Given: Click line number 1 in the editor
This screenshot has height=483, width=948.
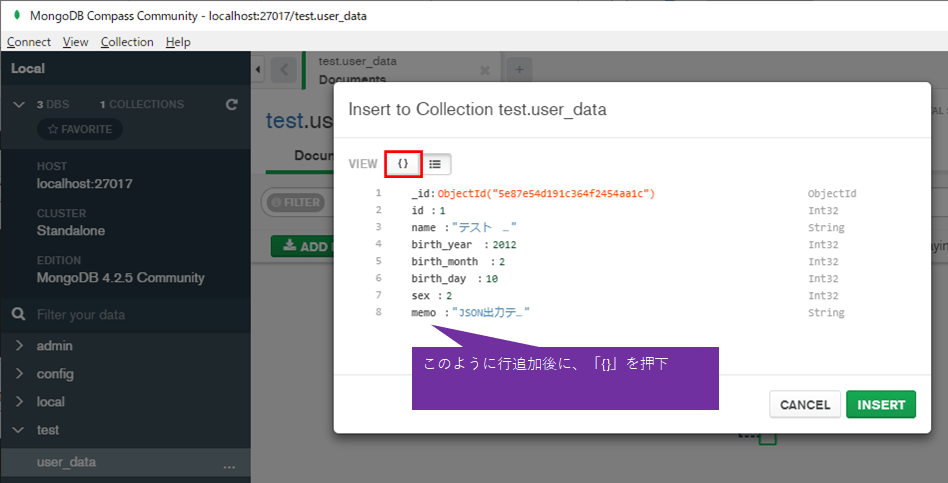Looking at the screenshot, I should 378,193.
